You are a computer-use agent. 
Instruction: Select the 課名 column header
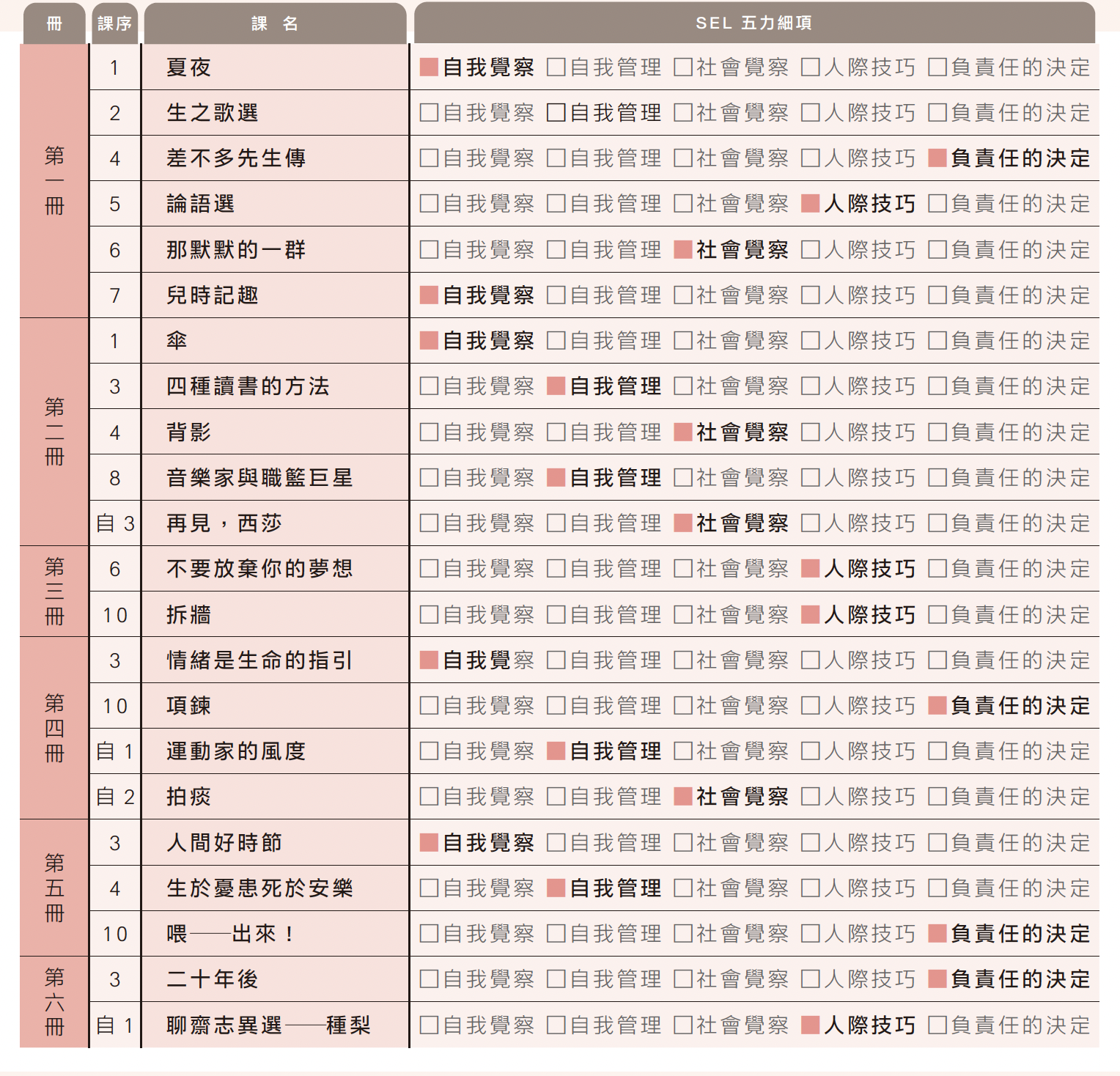pyautogui.click(x=274, y=23)
